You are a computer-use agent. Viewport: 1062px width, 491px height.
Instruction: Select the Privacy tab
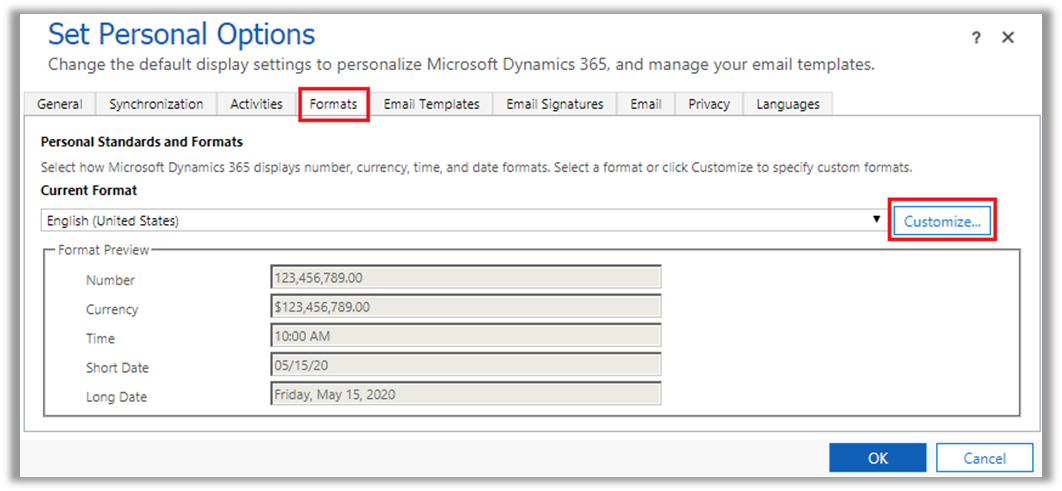pos(708,104)
